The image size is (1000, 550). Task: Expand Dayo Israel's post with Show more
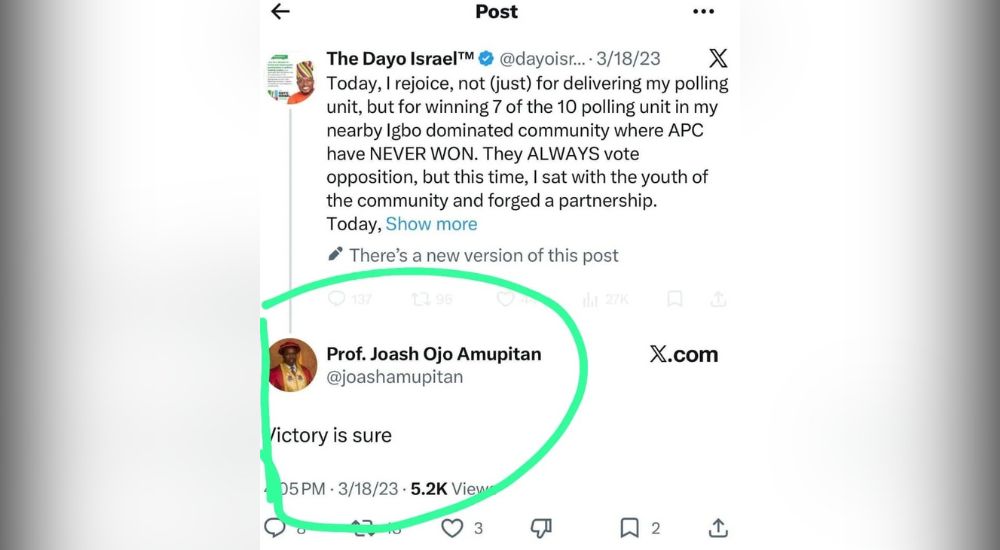coord(431,224)
